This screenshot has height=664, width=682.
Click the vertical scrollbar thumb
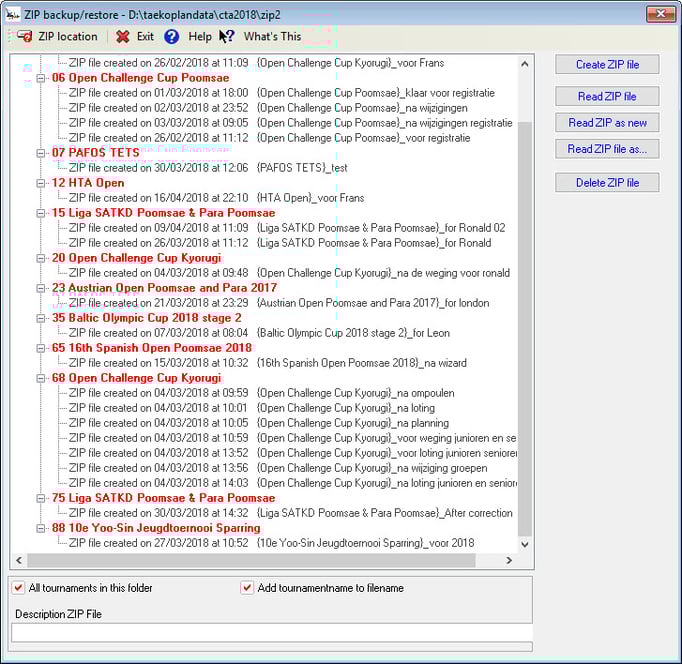pos(525,330)
